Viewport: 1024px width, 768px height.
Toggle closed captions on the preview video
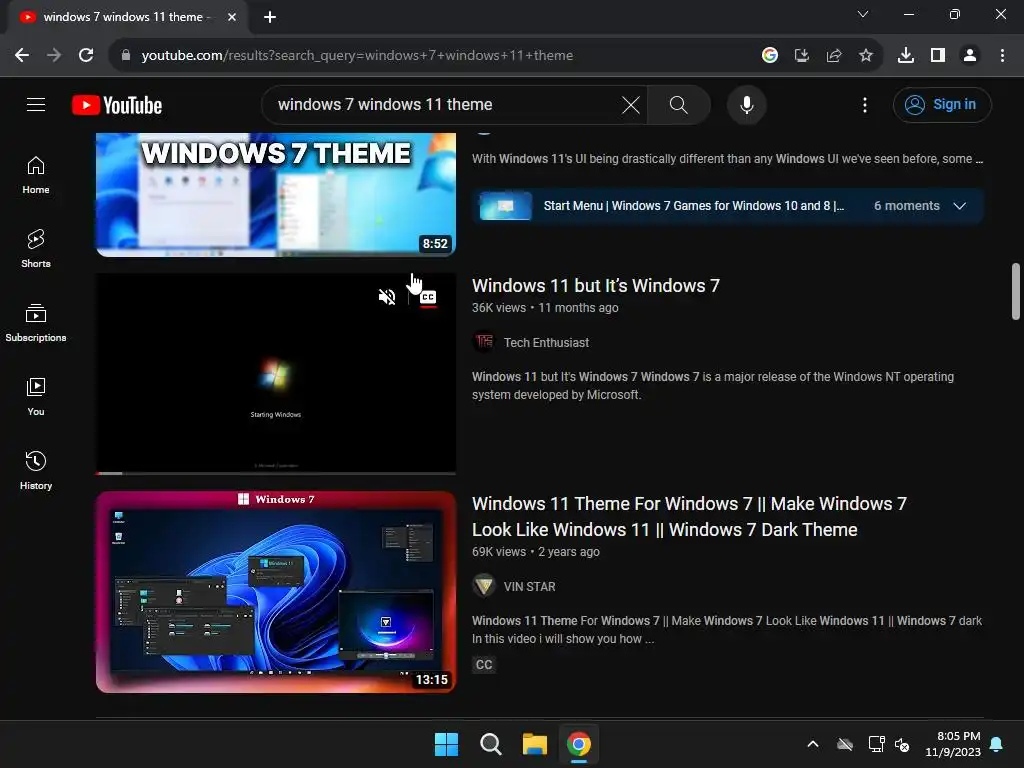click(x=428, y=297)
